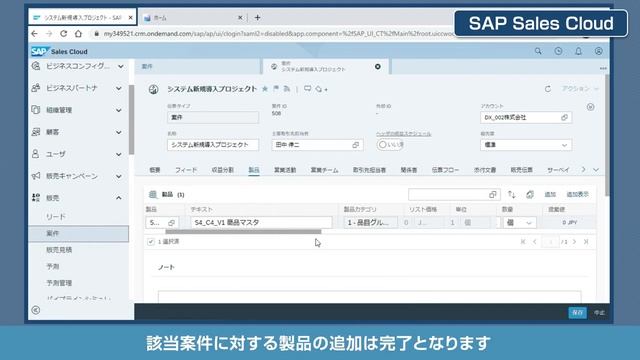Click the header link above いいえ switch

[403, 134]
